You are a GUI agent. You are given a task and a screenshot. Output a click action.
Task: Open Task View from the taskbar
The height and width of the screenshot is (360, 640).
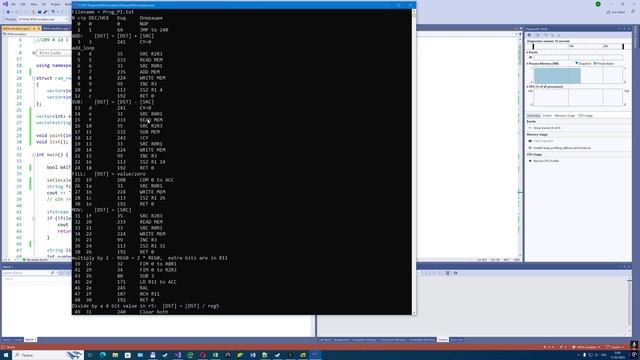coord(90,355)
